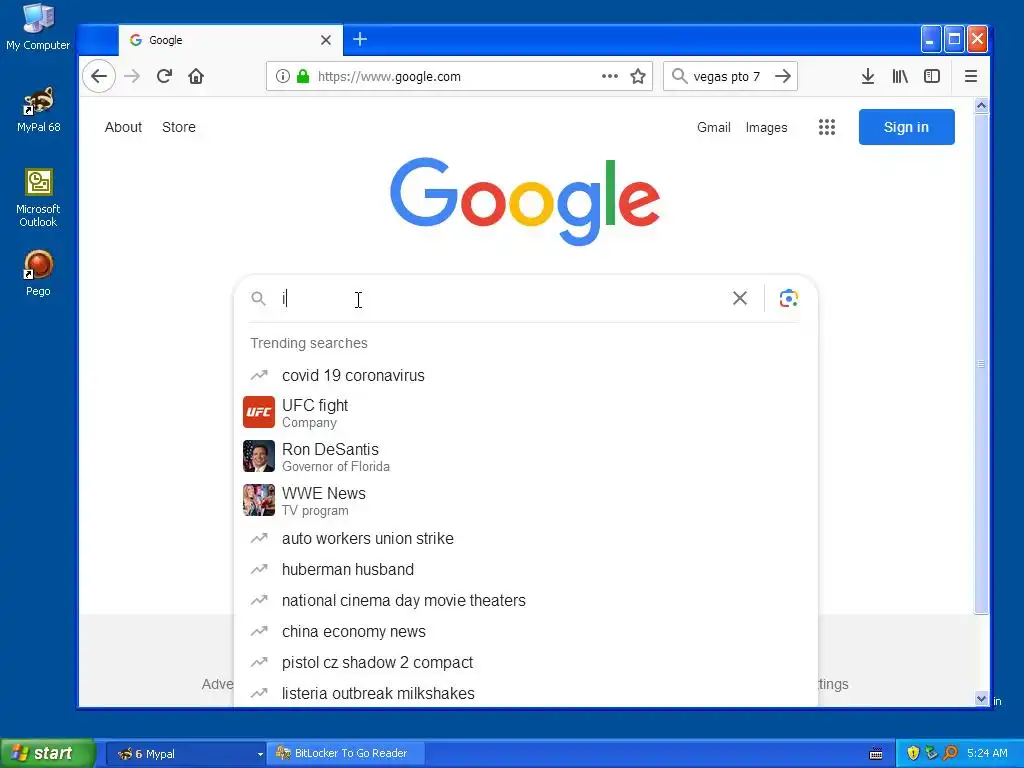Click the WWE News thumbnail
1024x768 pixels.
[259, 500]
